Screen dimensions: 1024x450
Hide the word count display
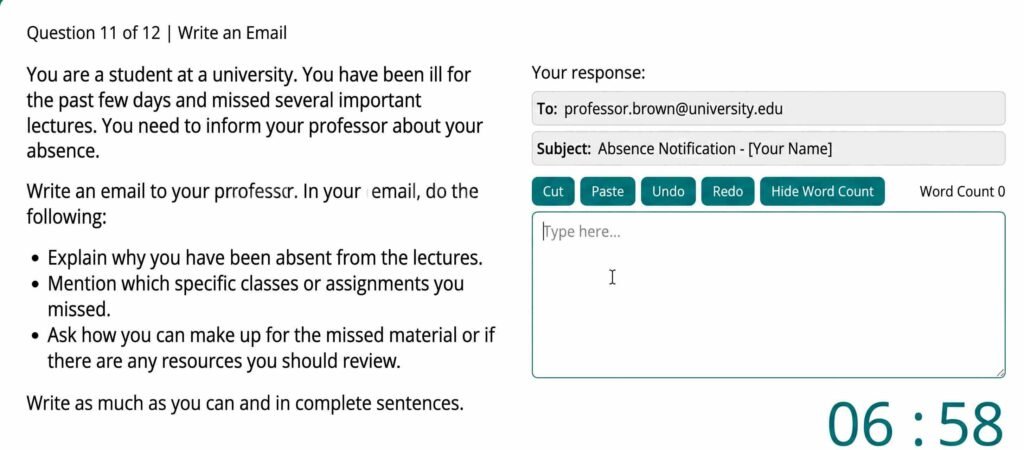(x=822, y=191)
